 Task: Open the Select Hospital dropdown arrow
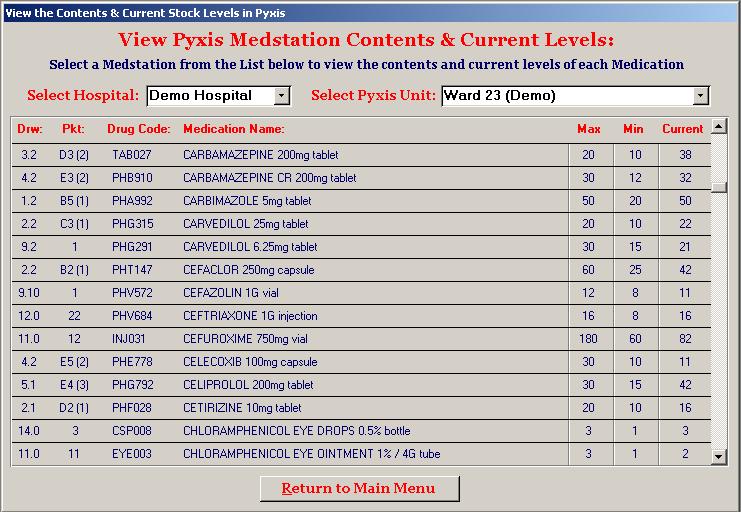[281, 96]
